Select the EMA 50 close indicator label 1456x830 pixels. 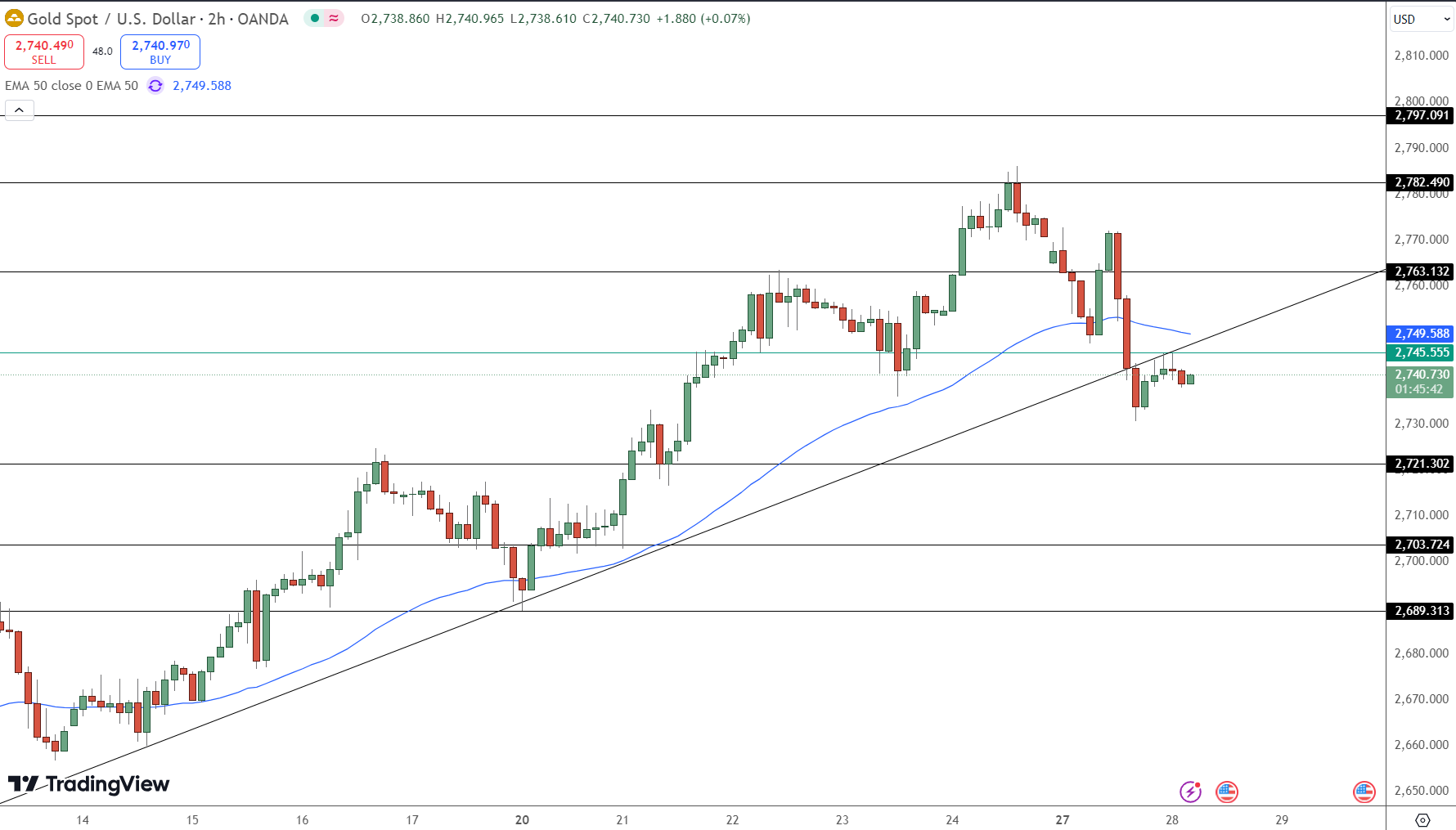72,86
